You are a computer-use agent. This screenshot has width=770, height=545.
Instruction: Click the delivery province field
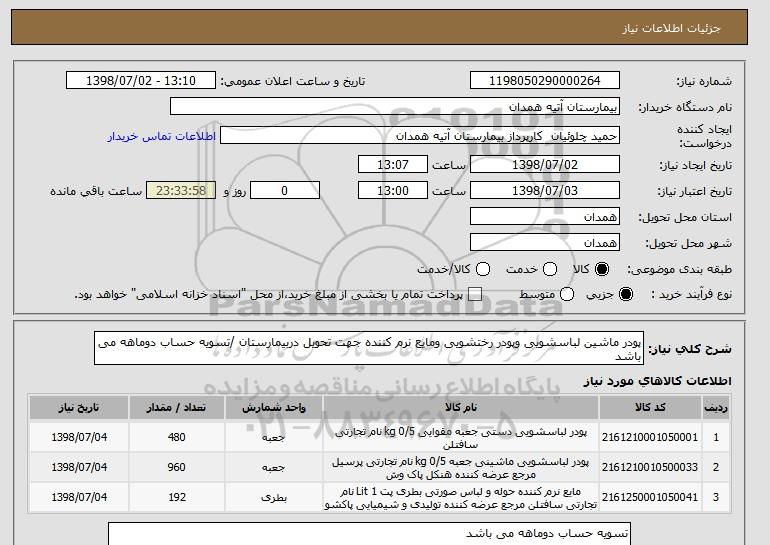(545, 217)
